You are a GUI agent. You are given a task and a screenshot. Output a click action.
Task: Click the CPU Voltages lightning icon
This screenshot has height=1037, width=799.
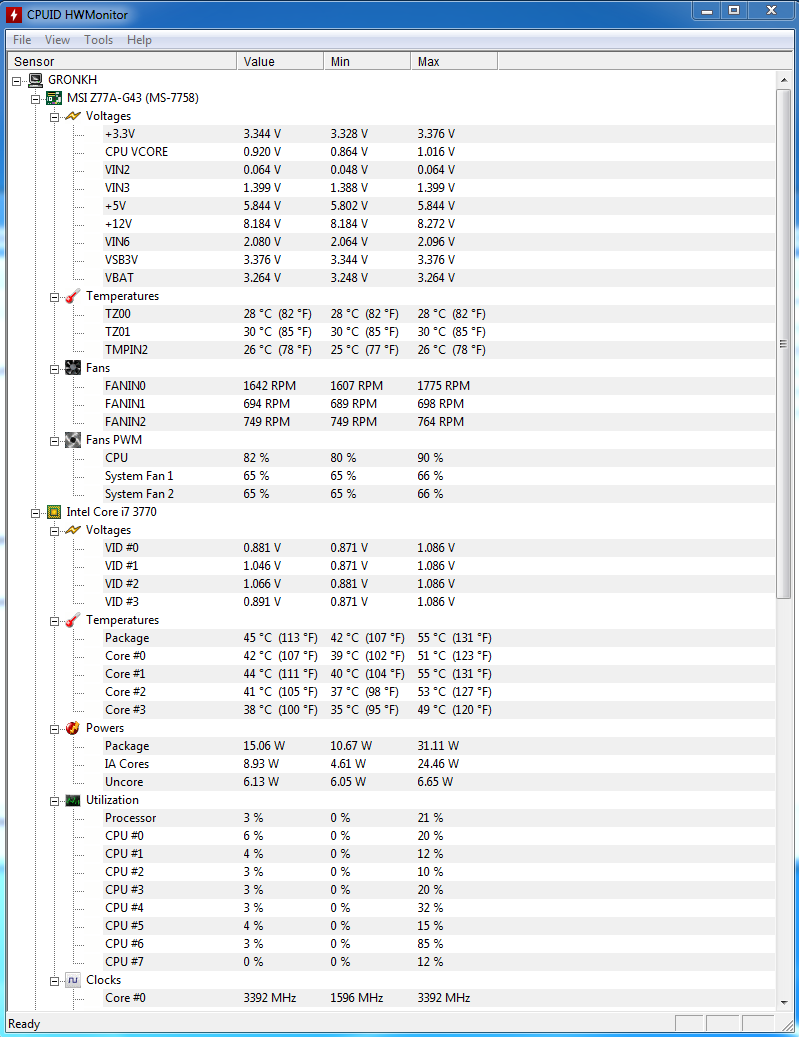(73, 530)
